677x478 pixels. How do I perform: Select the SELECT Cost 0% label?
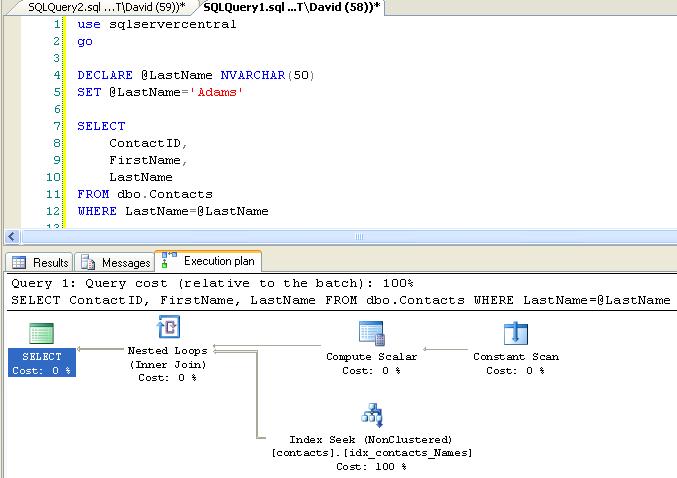pos(42,363)
